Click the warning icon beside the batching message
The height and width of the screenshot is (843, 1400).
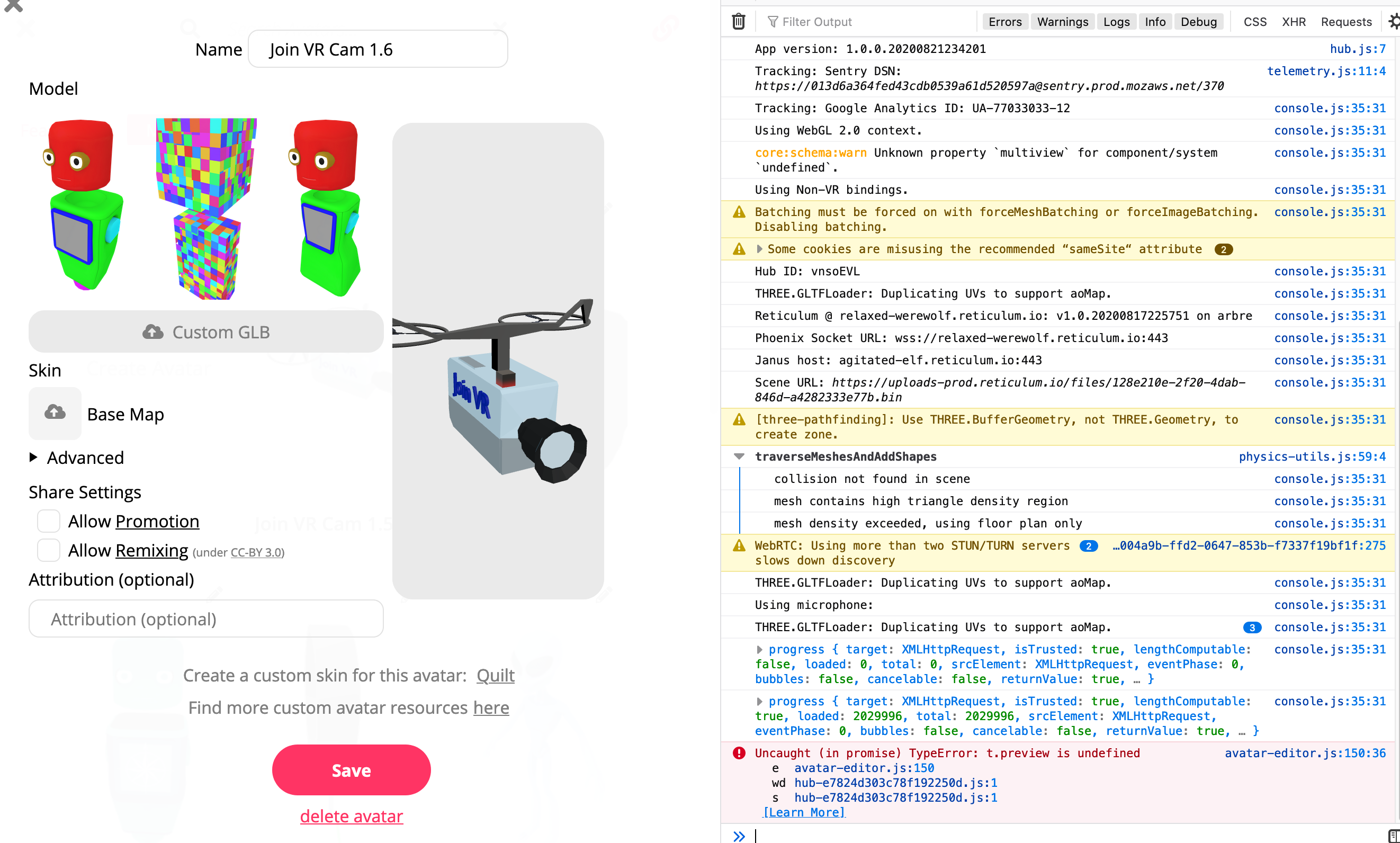tap(739, 212)
